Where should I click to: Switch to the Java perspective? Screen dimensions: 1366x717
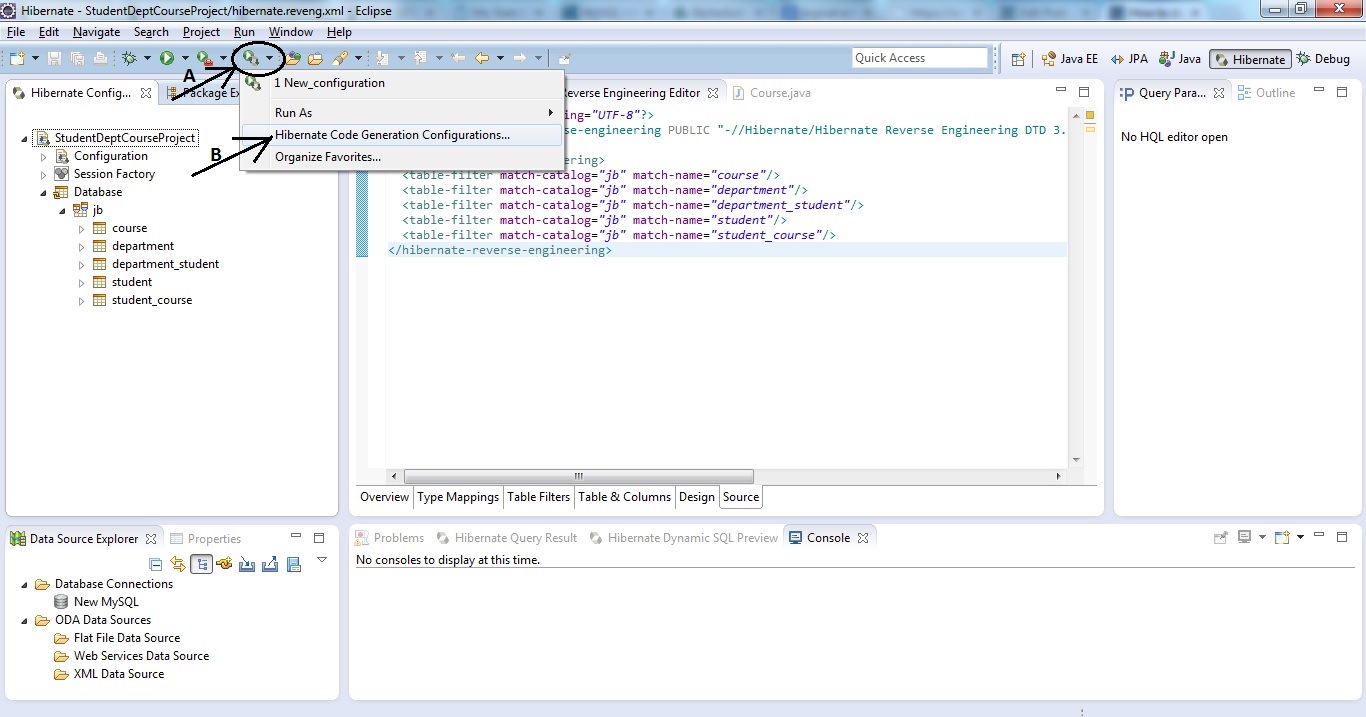[1179, 59]
